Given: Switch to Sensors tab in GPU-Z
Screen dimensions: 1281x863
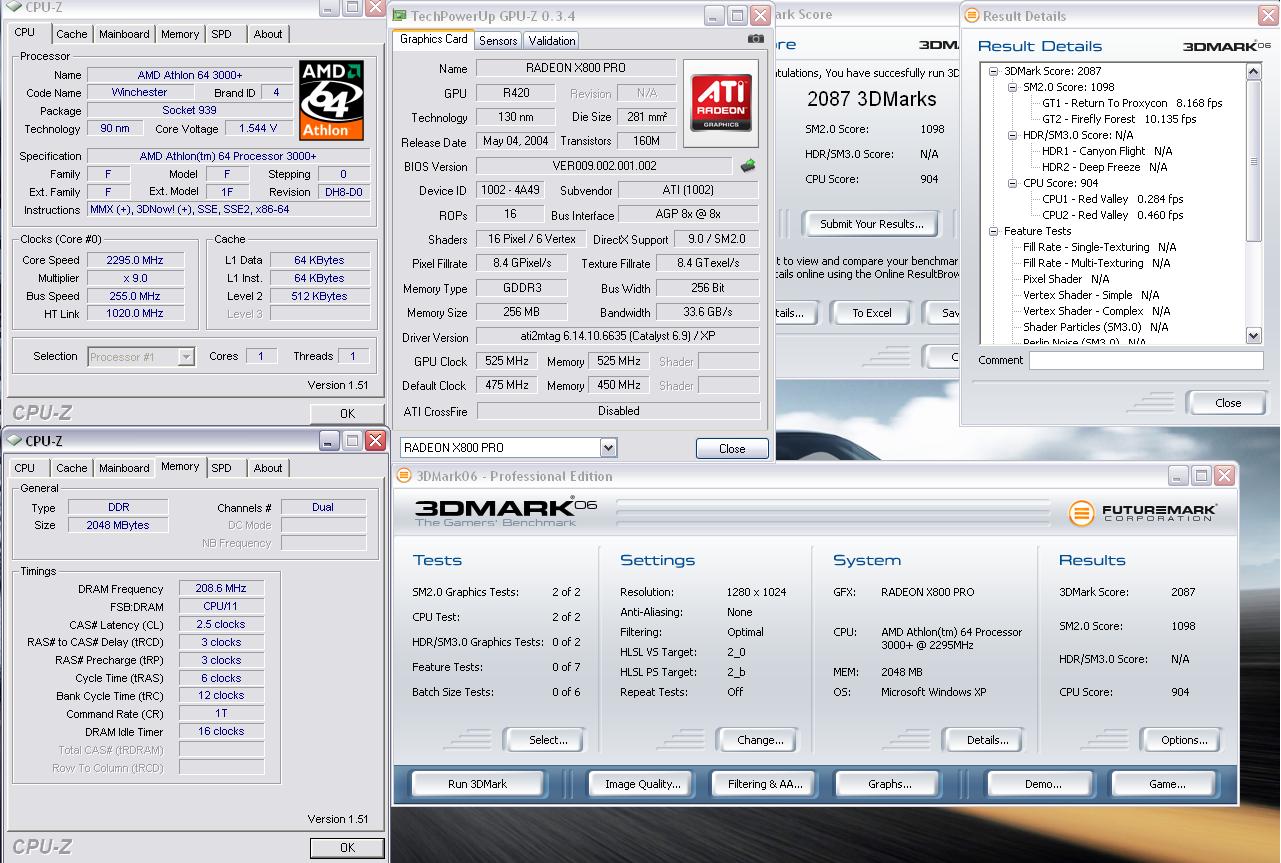Looking at the screenshot, I should (x=498, y=41).
